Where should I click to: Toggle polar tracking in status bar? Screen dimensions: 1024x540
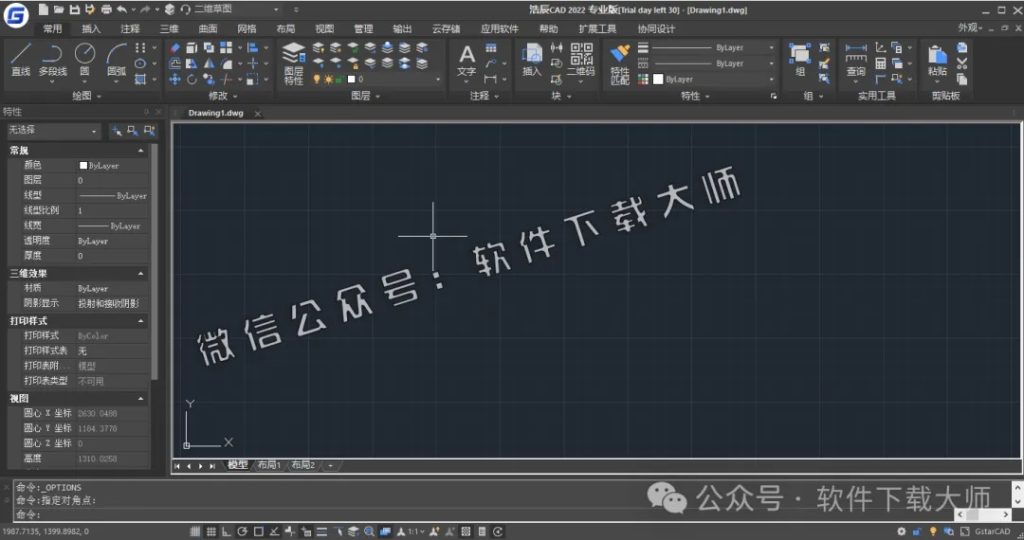click(242, 532)
